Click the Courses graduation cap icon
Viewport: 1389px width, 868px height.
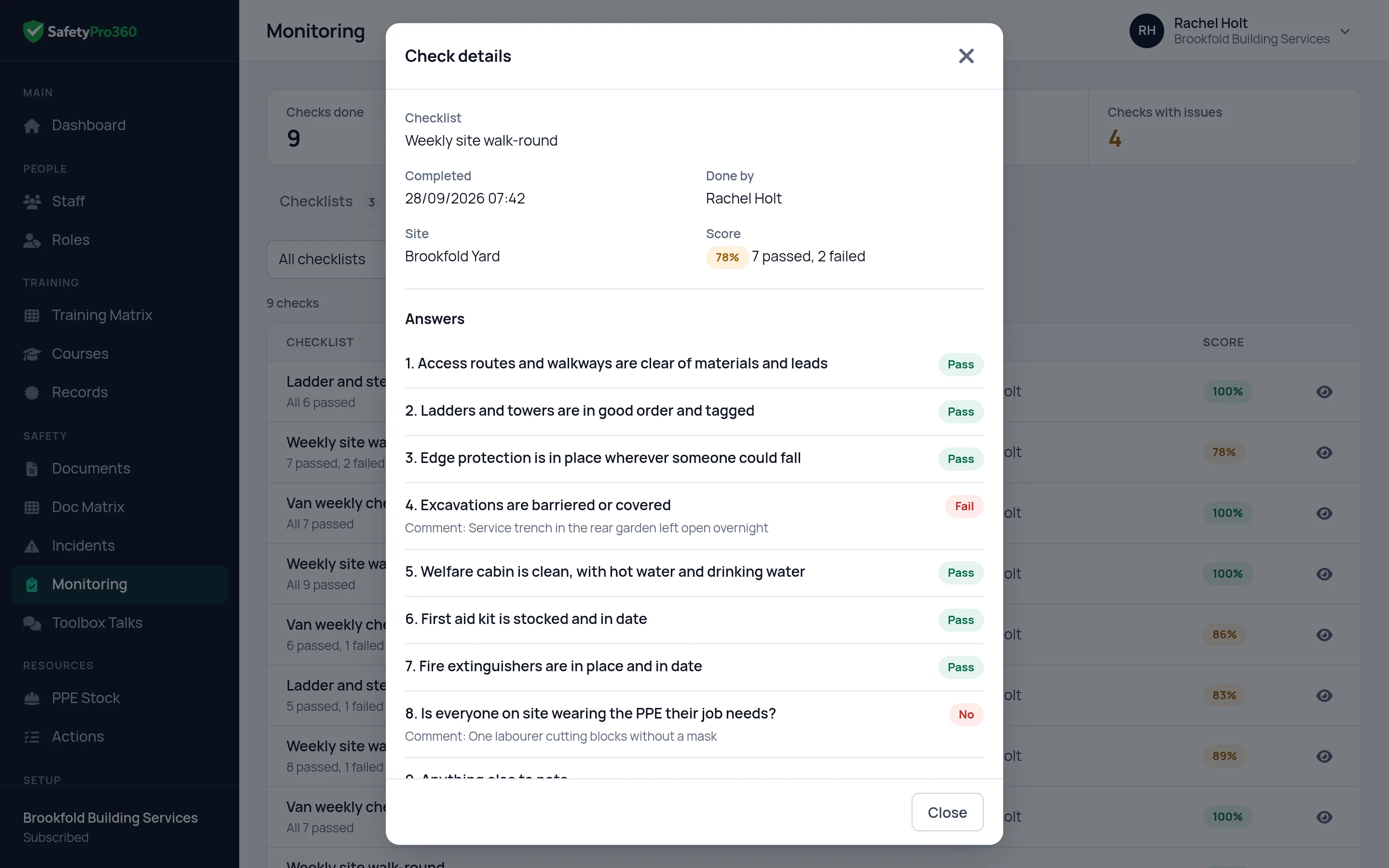pos(31,353)
